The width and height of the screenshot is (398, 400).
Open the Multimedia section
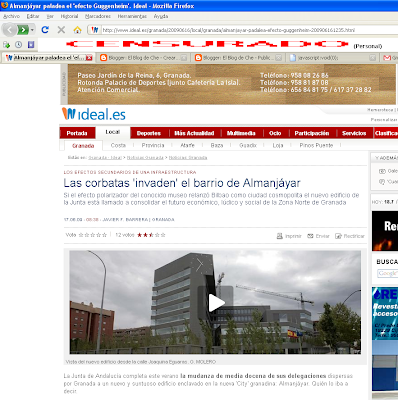tap(241, 133)
